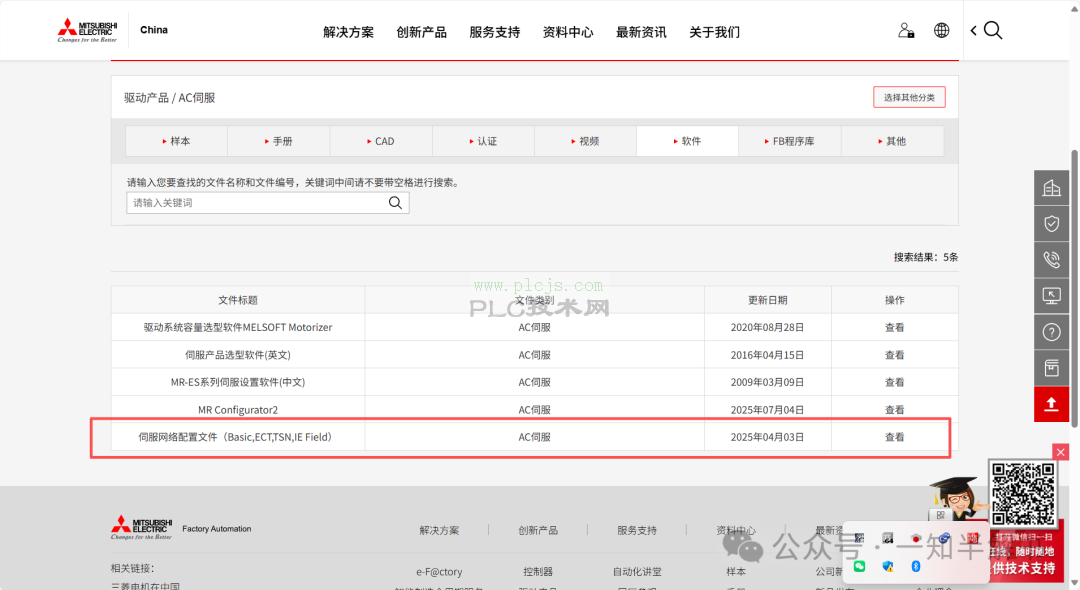Image resolution: width=1080 pixels, height=590 pixels.
Task: Click the red dot tray icon
Action: click(916, 538)
